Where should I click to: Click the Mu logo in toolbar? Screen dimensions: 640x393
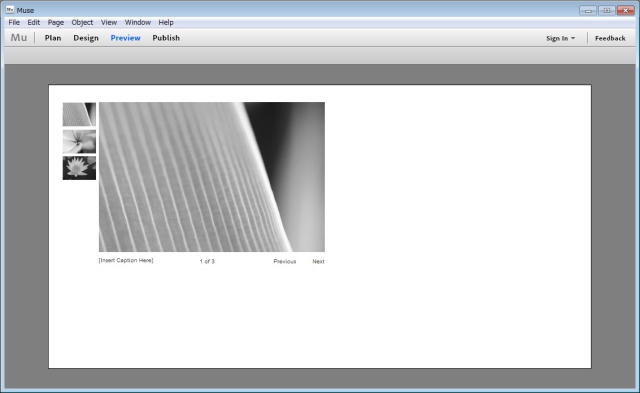point(19,38)
